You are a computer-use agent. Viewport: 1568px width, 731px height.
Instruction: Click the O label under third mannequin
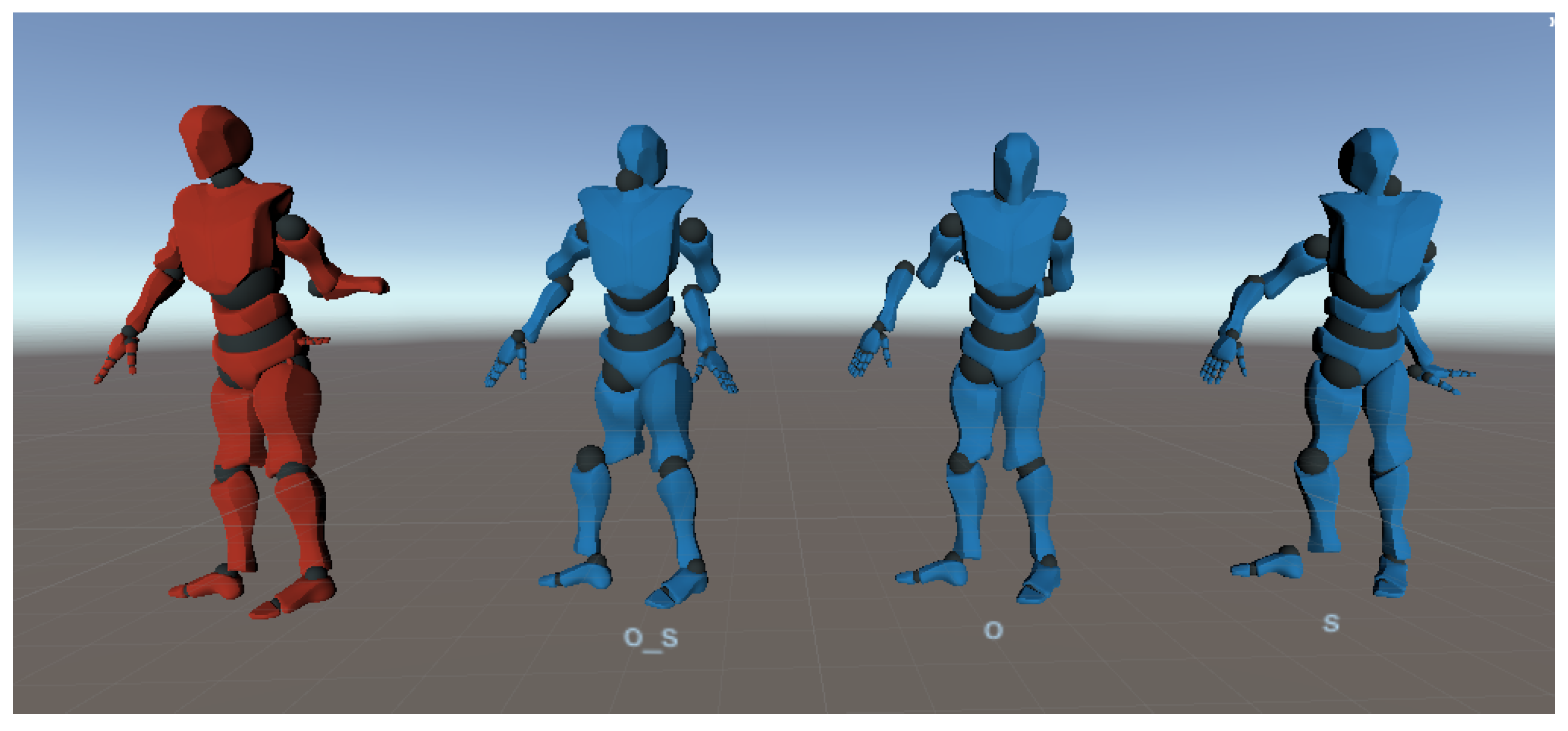tap(993, 631)
